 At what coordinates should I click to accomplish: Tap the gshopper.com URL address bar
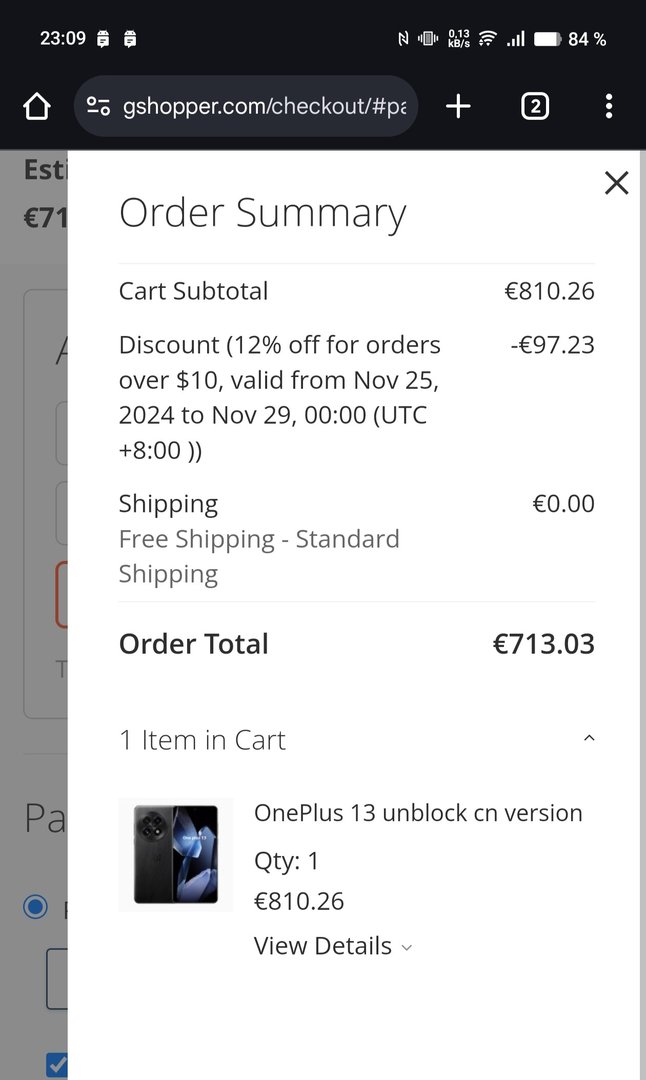(x=264, y=106)
